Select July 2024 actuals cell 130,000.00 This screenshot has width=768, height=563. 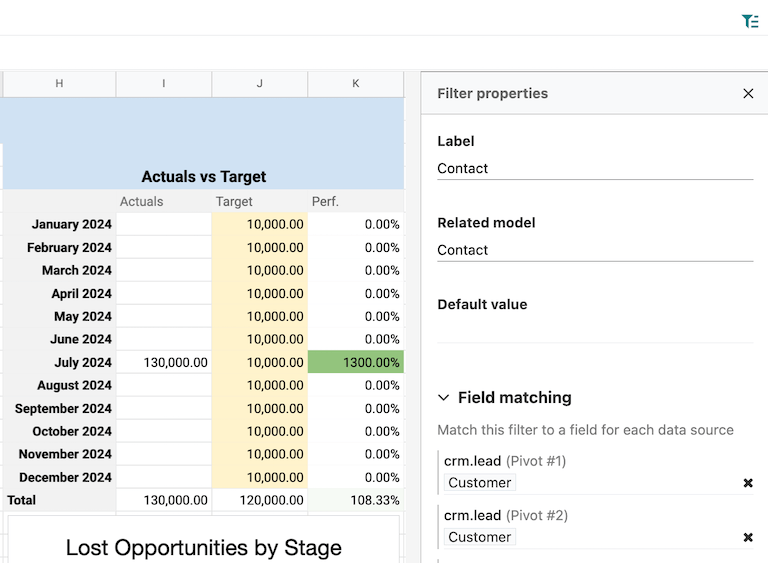(x=164, y=362)
